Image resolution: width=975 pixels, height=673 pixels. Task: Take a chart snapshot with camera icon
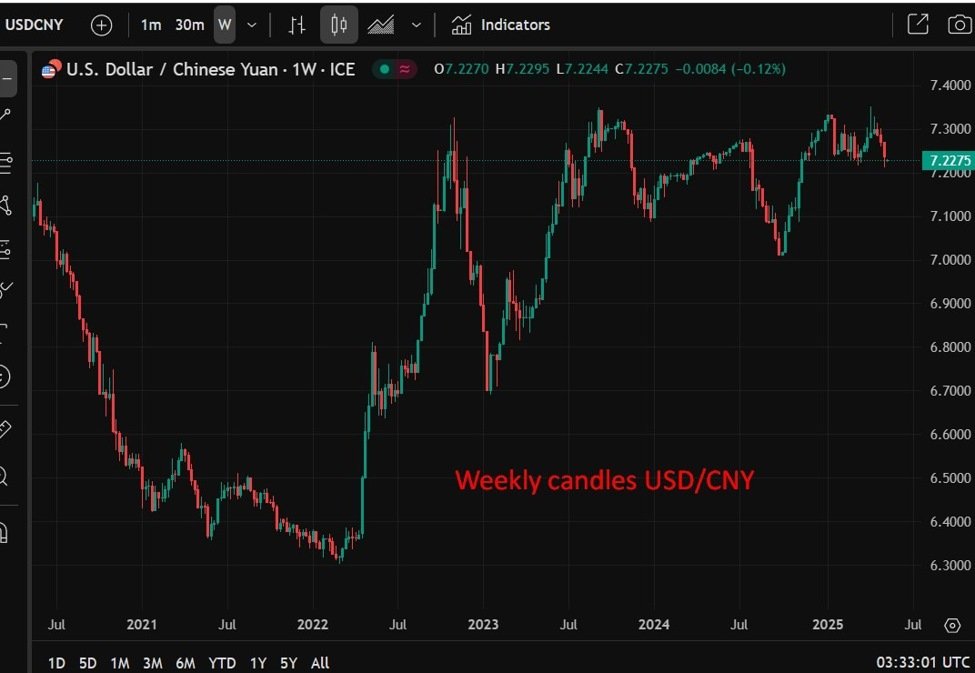(x=958, y=25)
